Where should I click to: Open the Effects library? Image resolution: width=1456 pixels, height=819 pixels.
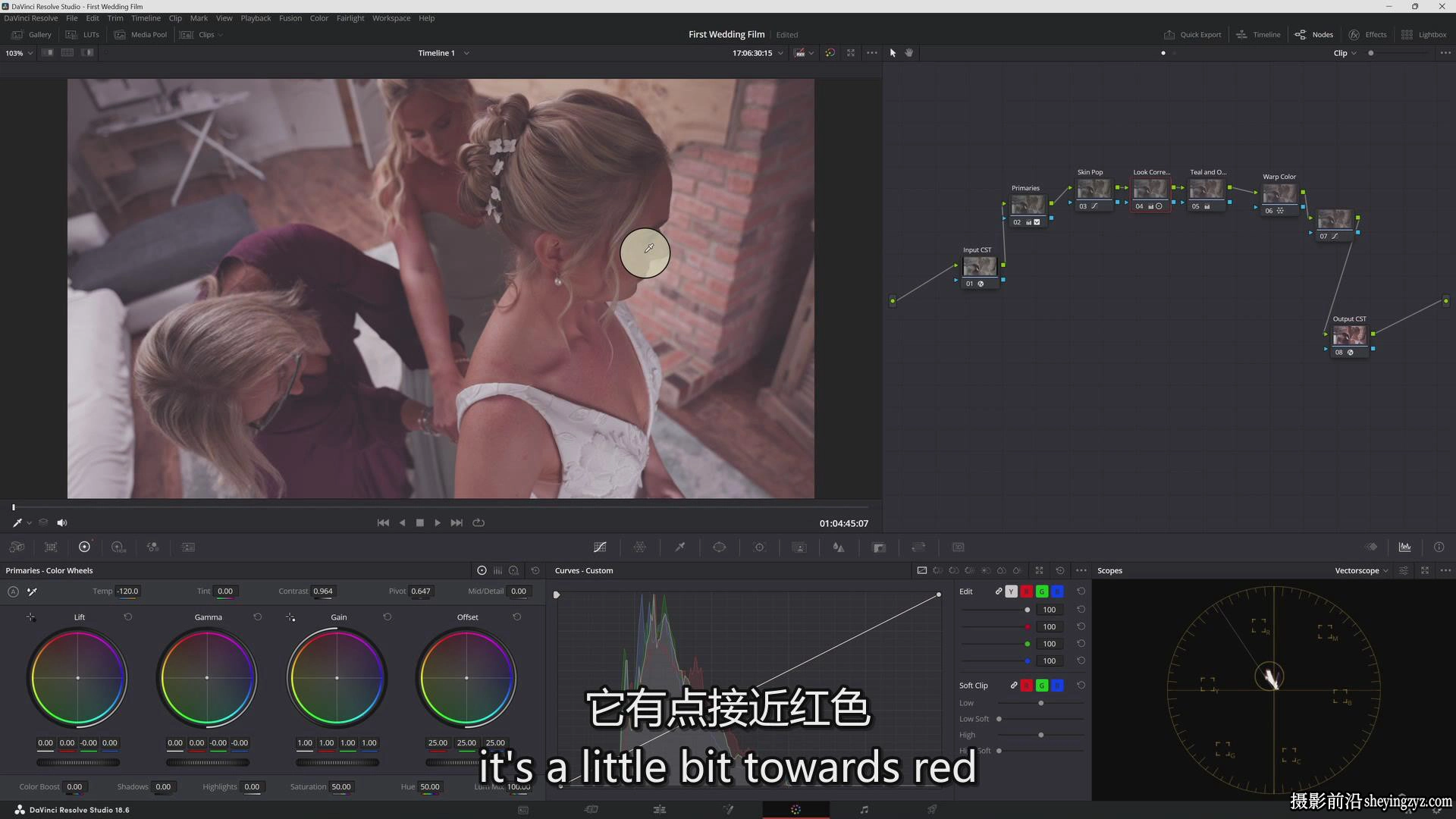[x=1367, y=34]
